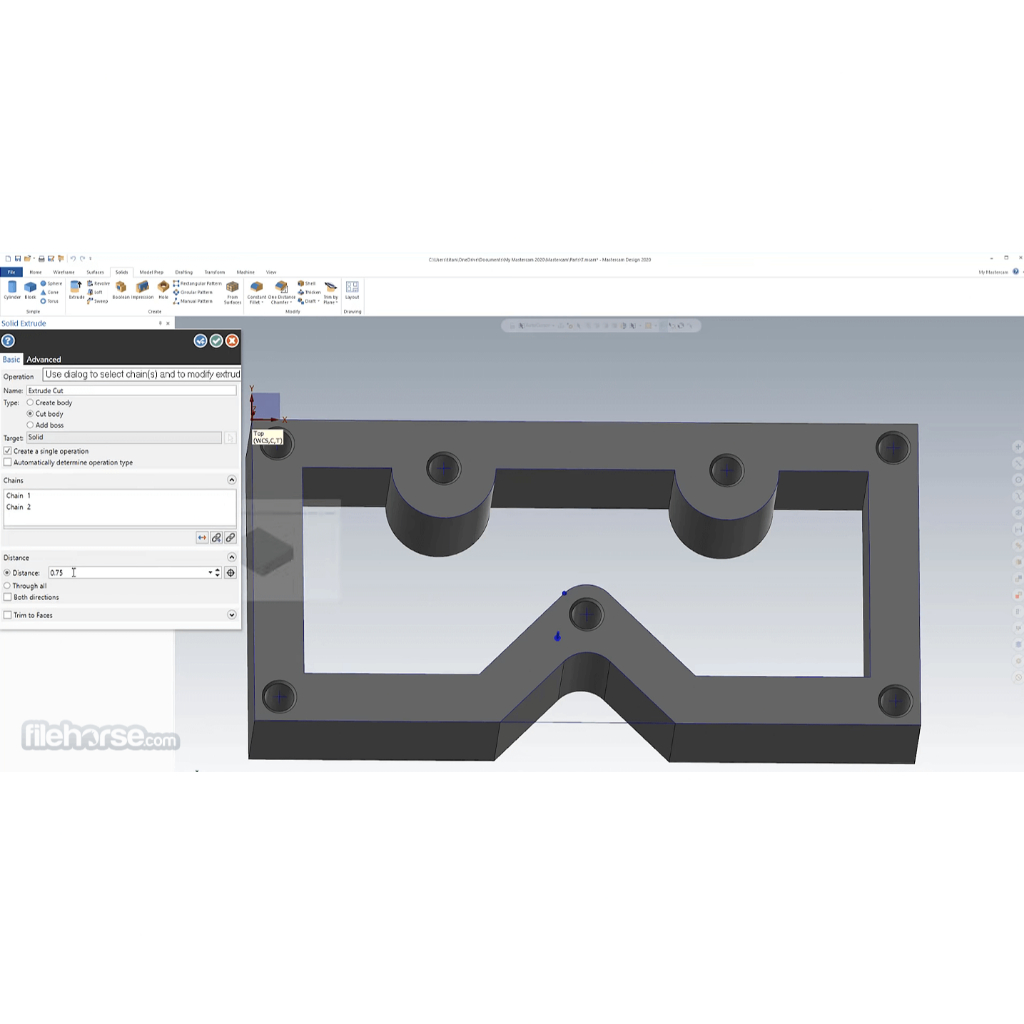The image size is (1024, 1024).
Task: Enable Both directions checkbox
Action: pos(8,597)
